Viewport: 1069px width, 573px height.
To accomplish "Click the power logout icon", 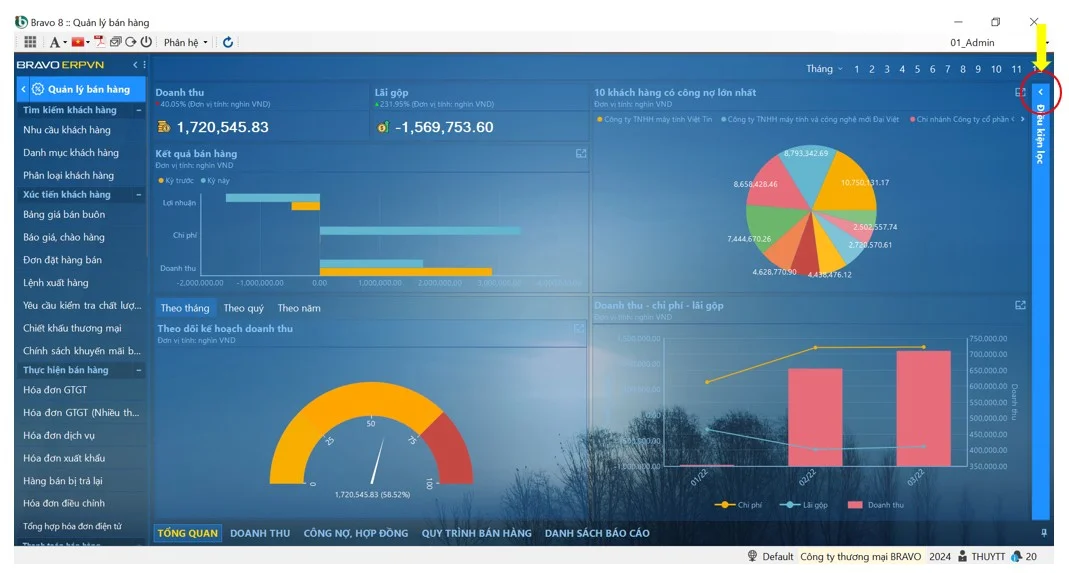I will 146,42.
